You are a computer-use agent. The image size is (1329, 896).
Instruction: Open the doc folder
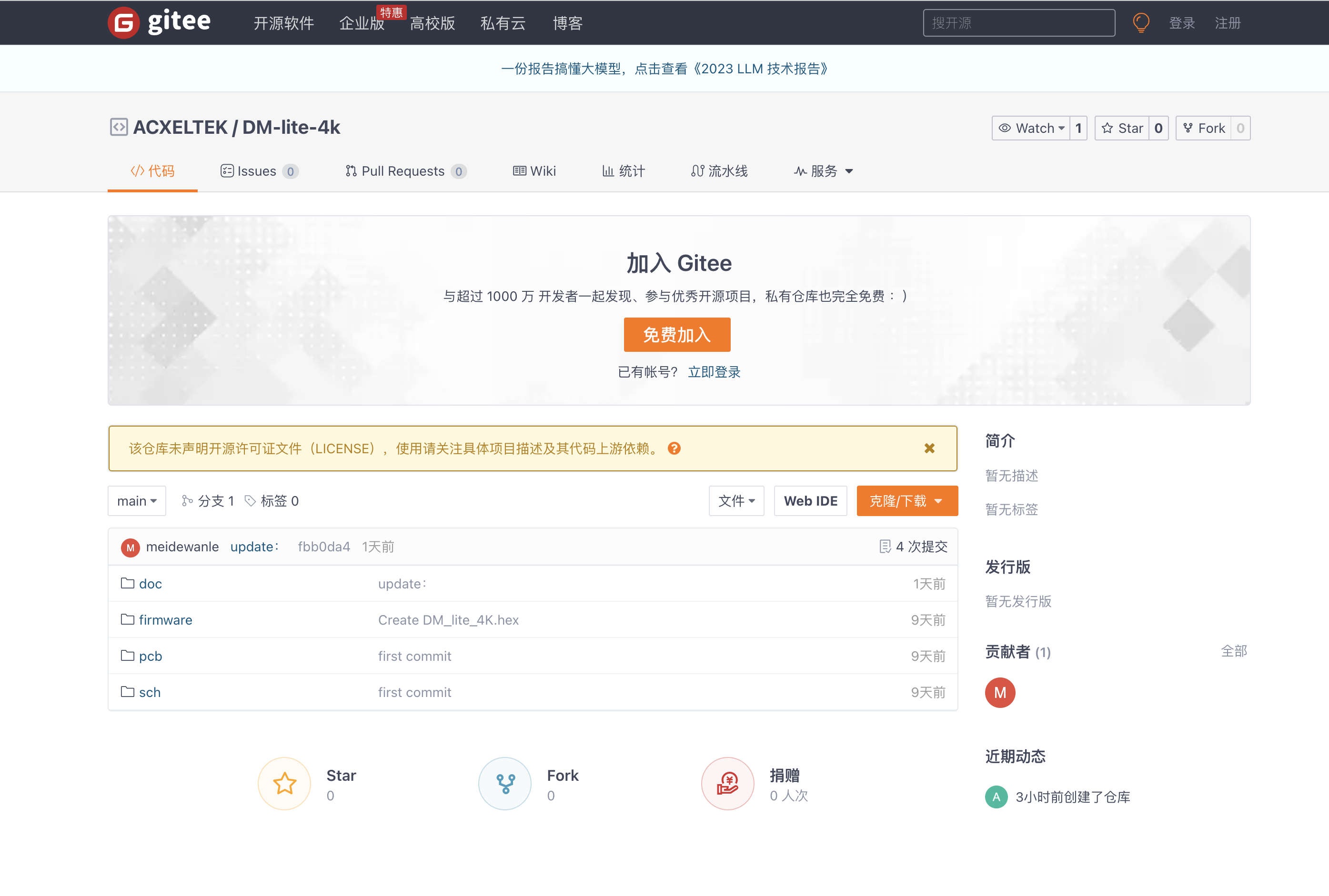(151, 583)
